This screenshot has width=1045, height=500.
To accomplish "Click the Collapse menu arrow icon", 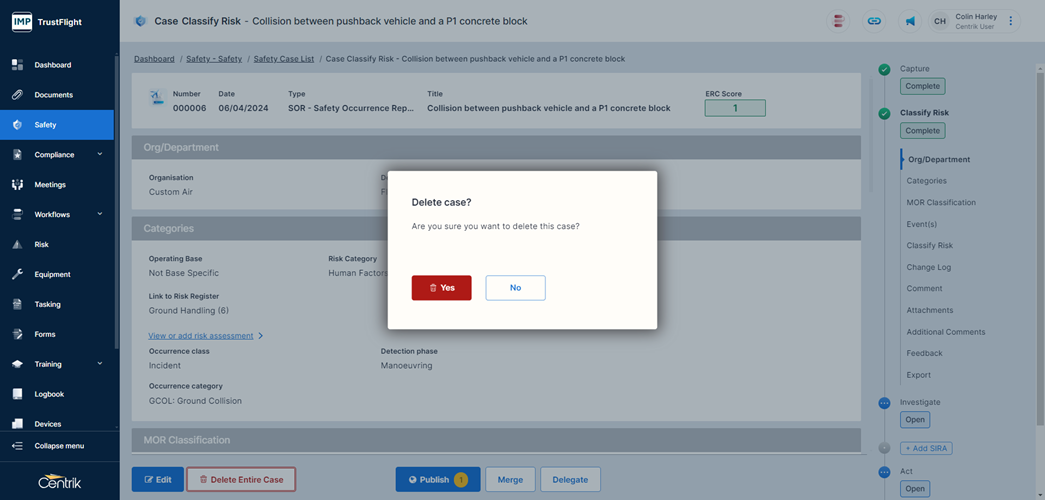I will (18, 446).
